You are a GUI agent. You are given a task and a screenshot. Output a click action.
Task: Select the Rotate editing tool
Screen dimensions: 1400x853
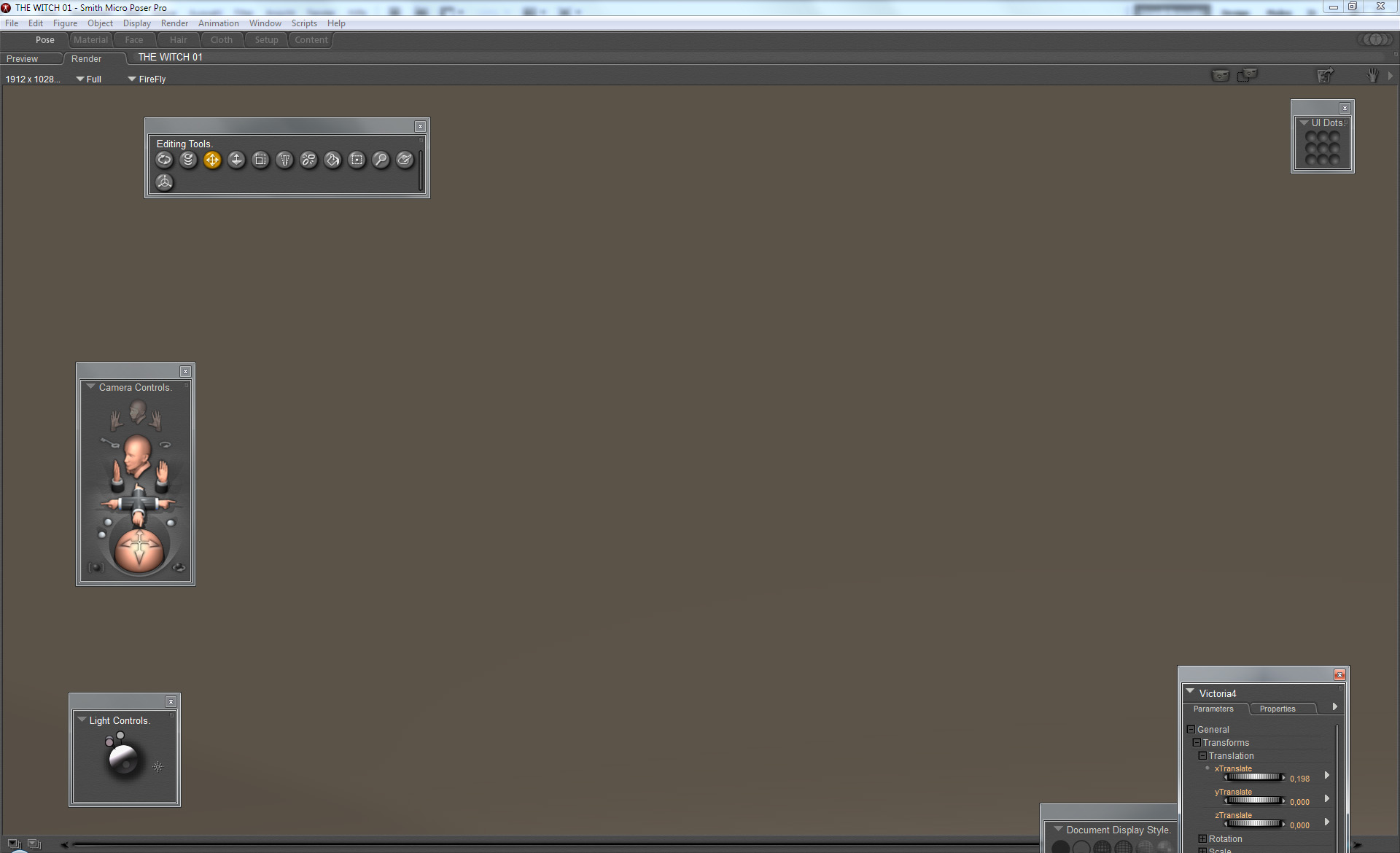pos(164,160)
